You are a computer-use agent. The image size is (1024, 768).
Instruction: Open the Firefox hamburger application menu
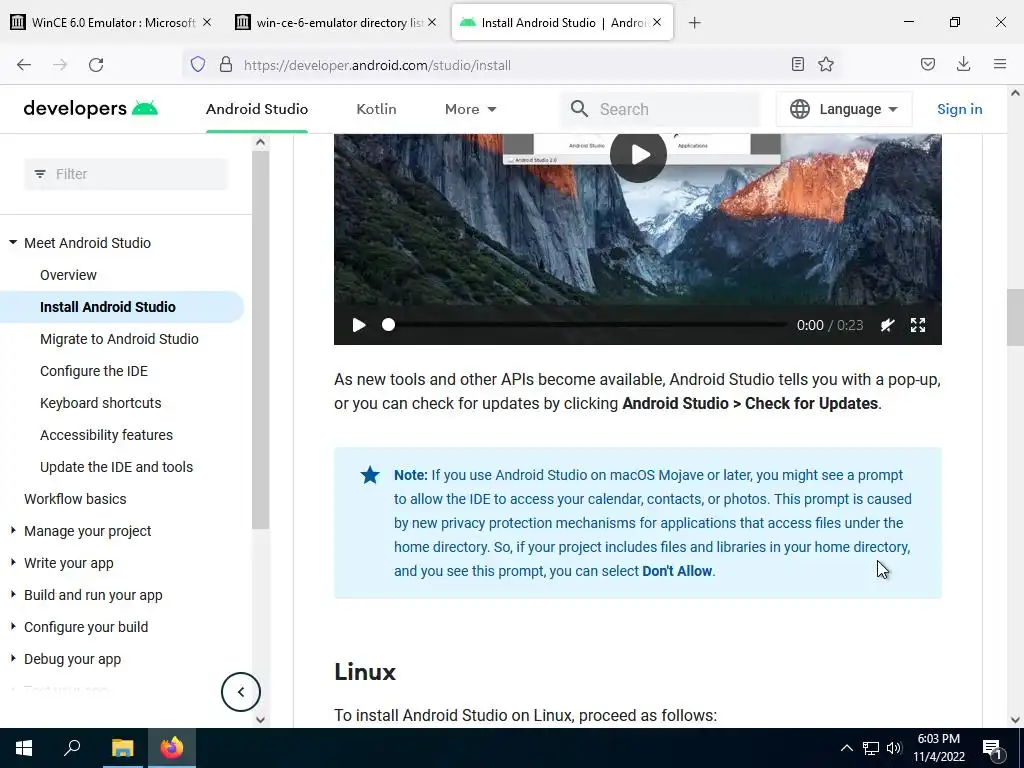coord(1000,64)
